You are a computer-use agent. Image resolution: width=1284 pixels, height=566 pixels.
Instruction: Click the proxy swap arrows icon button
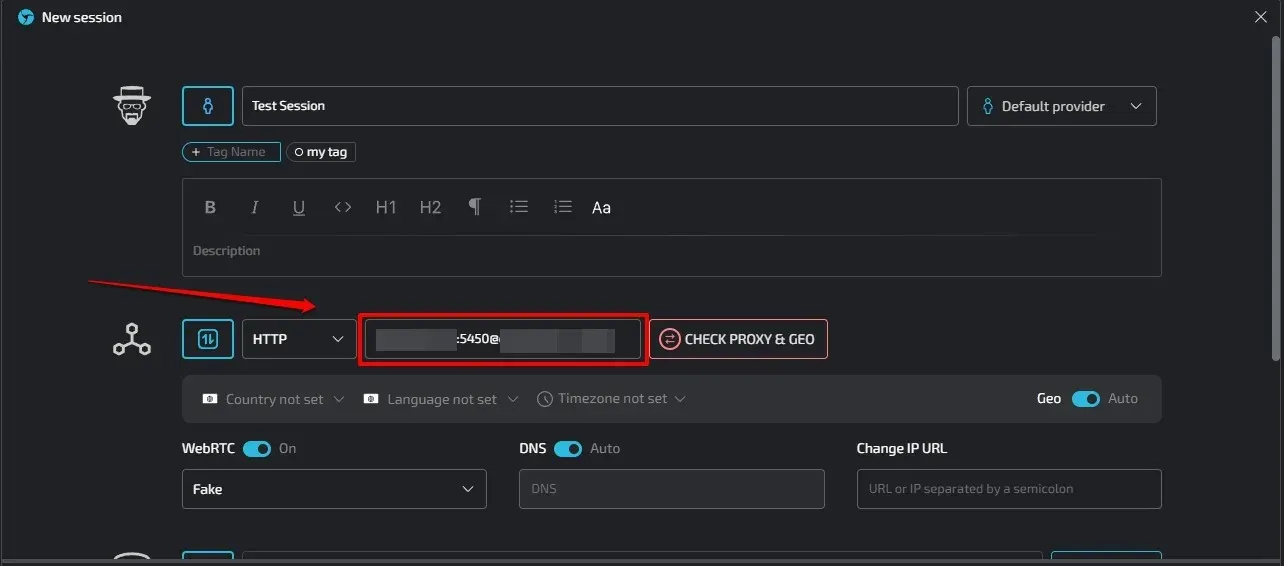point(208,339)
